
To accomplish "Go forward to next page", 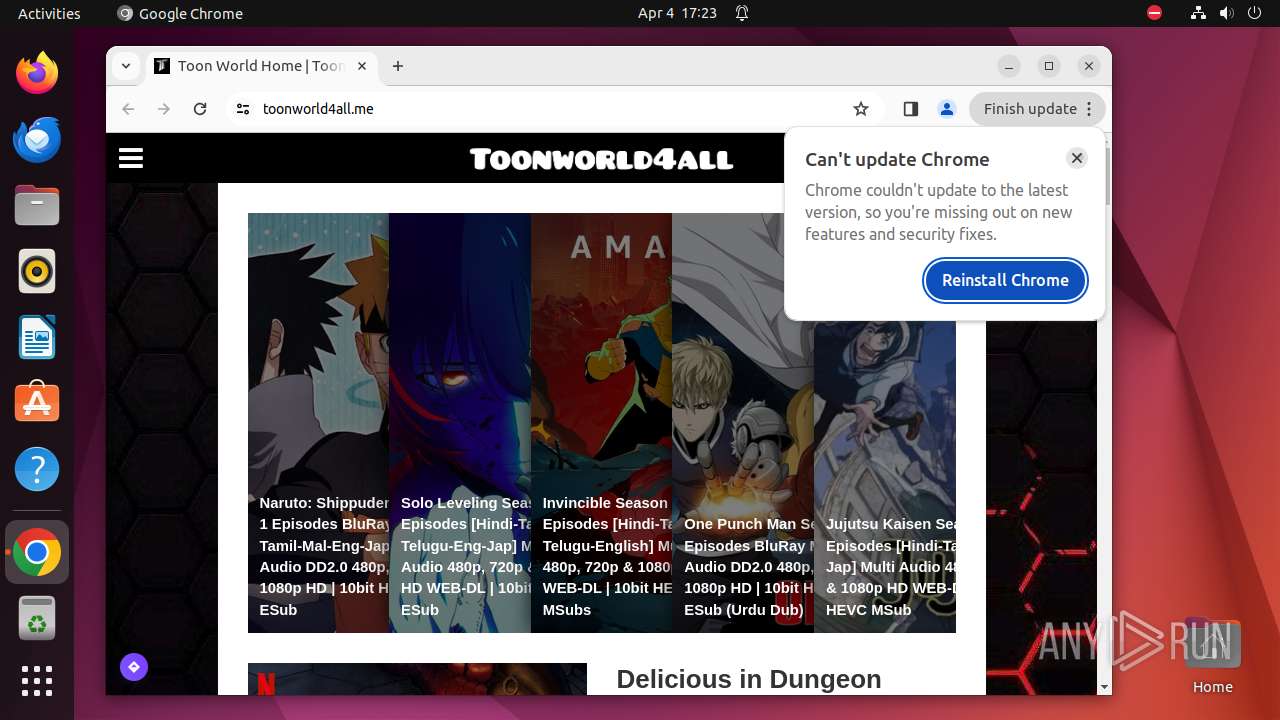I will [164, 109].
